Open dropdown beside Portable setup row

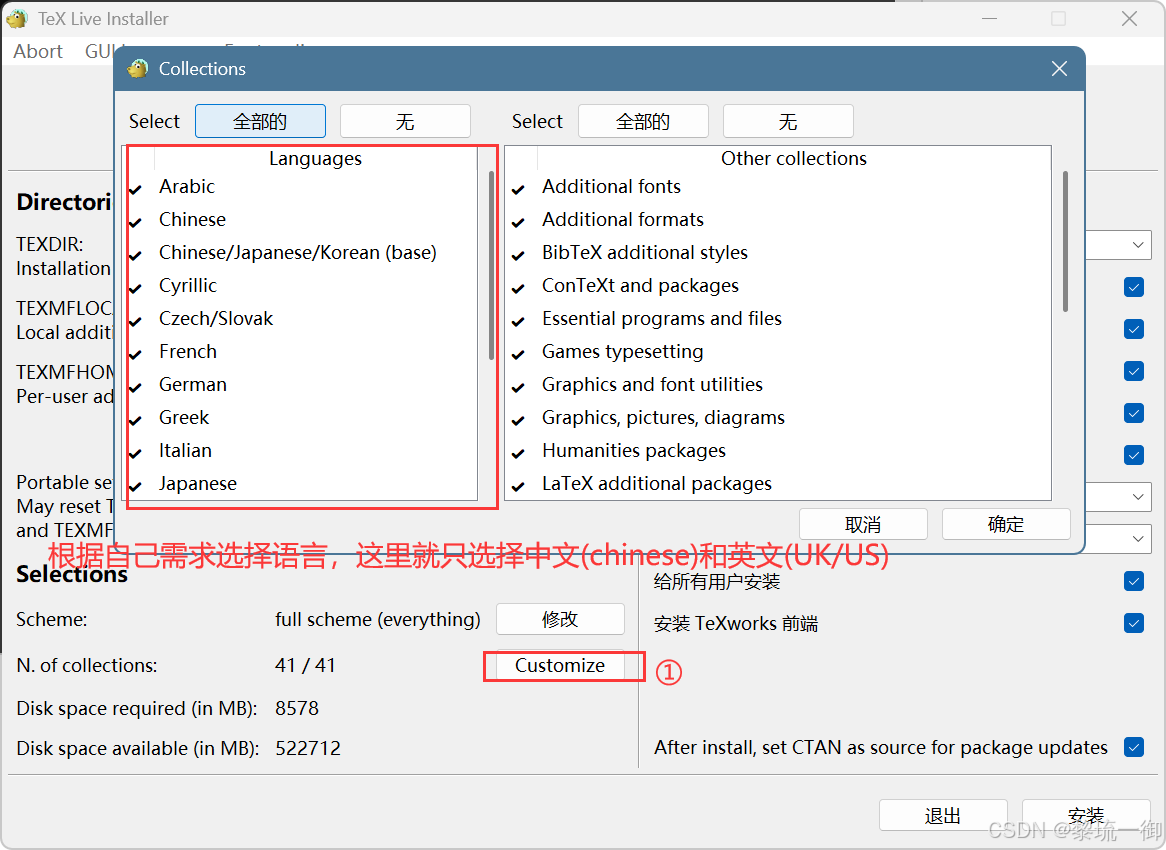tap(1138, 496)
